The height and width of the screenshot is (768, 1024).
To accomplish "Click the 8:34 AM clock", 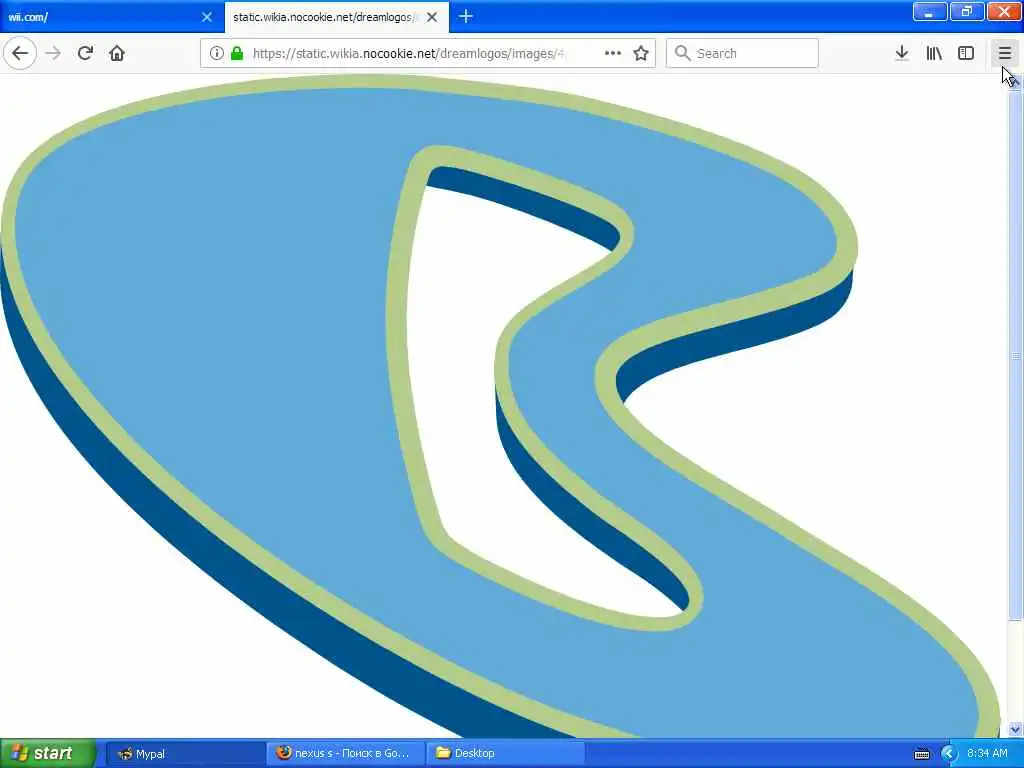I will coord(987,754).
